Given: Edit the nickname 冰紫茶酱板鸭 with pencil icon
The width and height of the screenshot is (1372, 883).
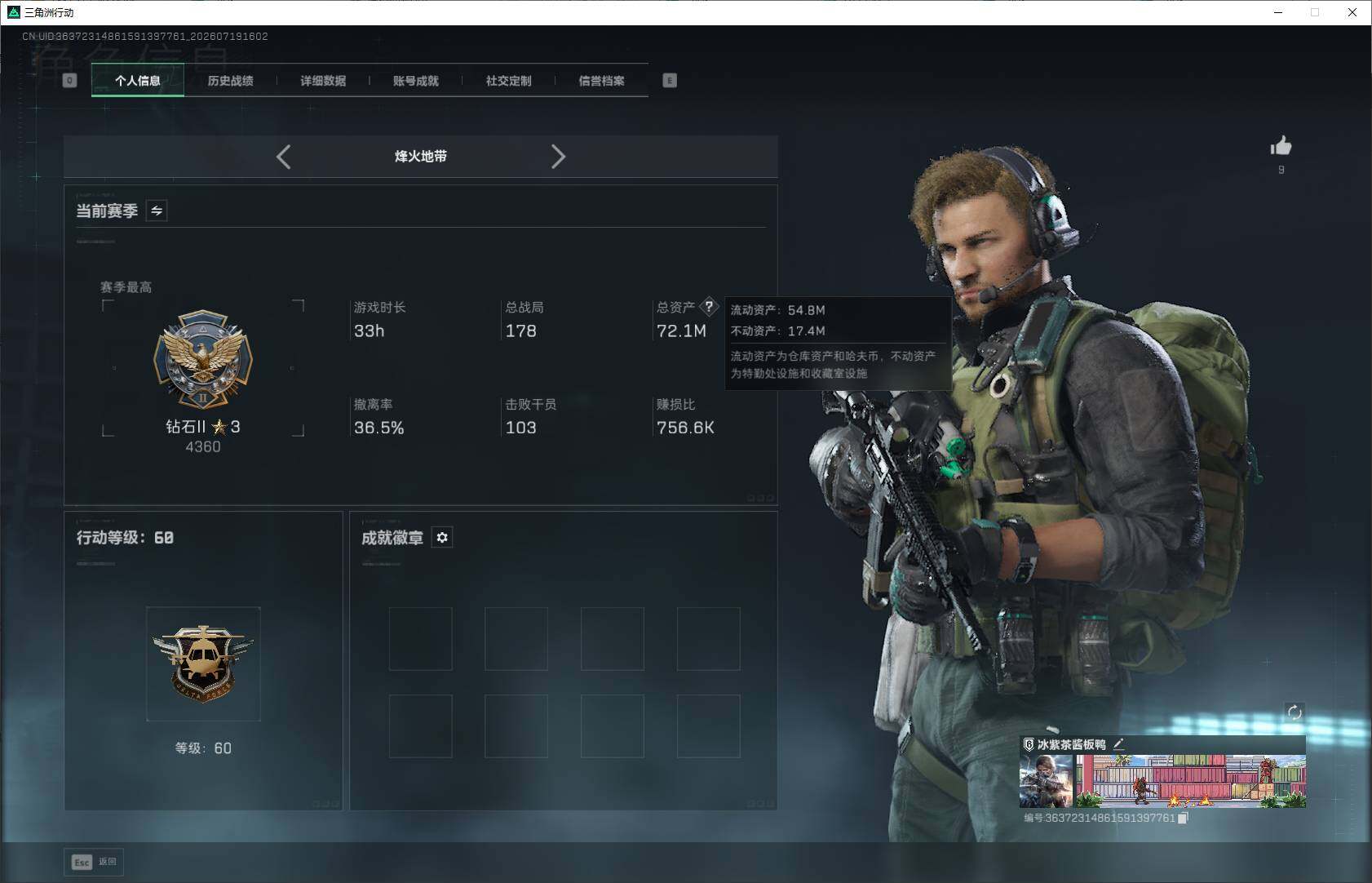Looking at the screenshot, I should click(1118, 743).
